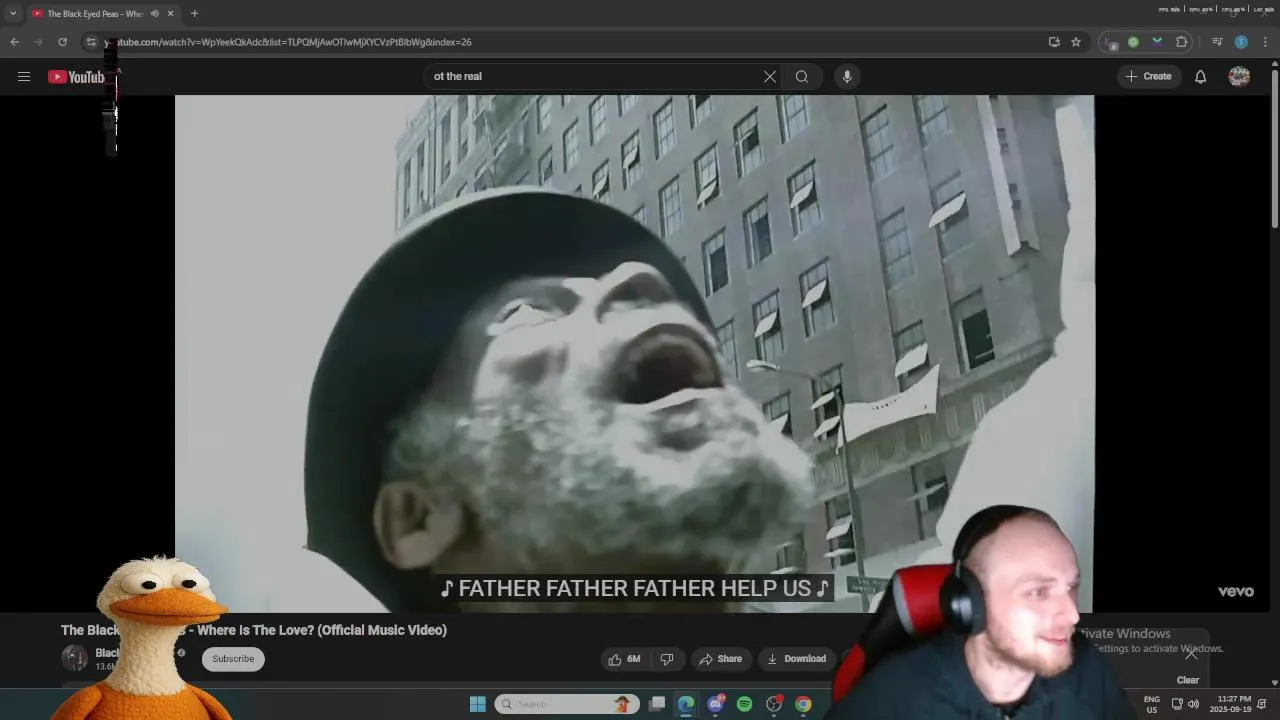
Task: Open Task View on the taskbar
Action: tap(656, 704)
